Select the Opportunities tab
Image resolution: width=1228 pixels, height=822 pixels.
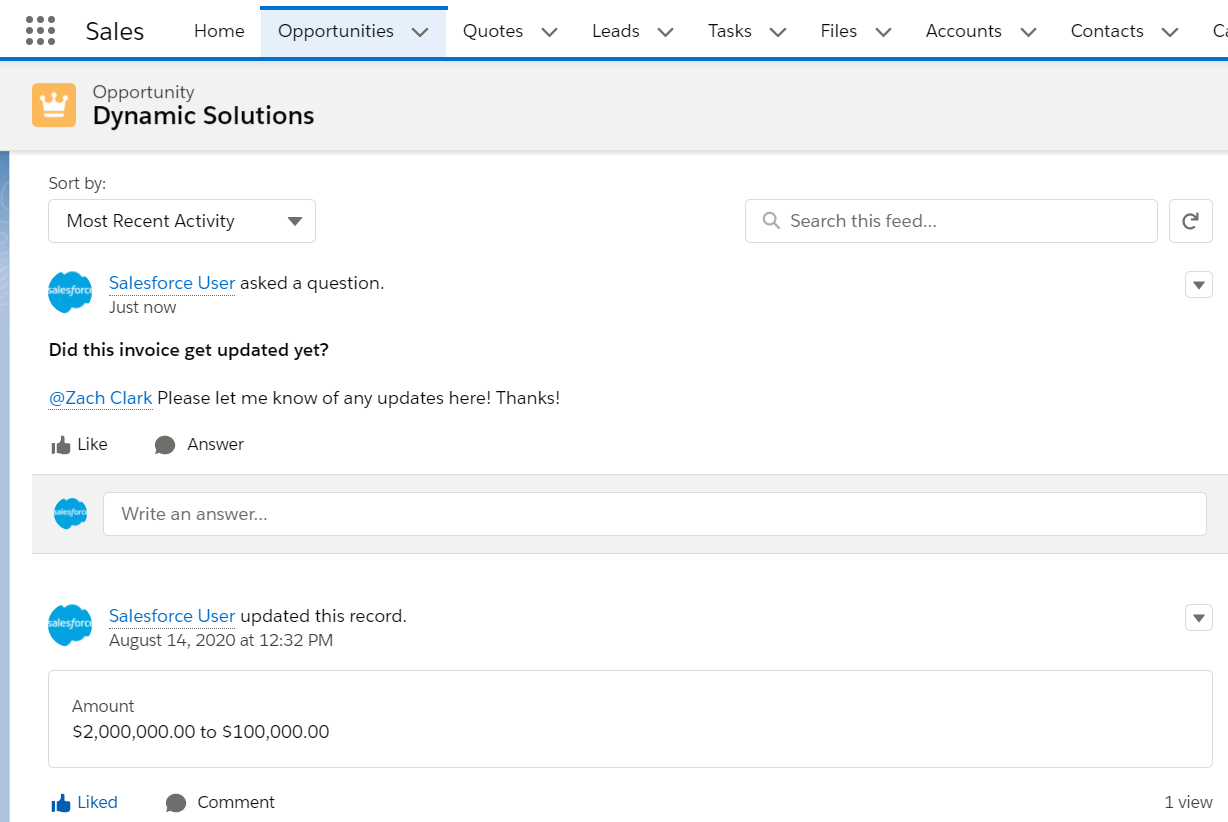click(x=336, y=31)
